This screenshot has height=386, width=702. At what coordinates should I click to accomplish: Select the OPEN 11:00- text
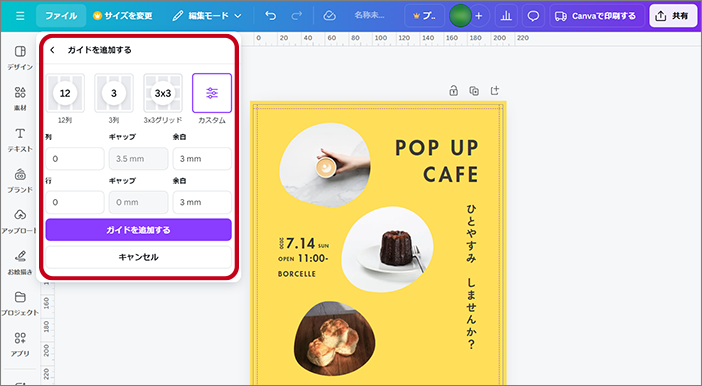coord(303,258)
